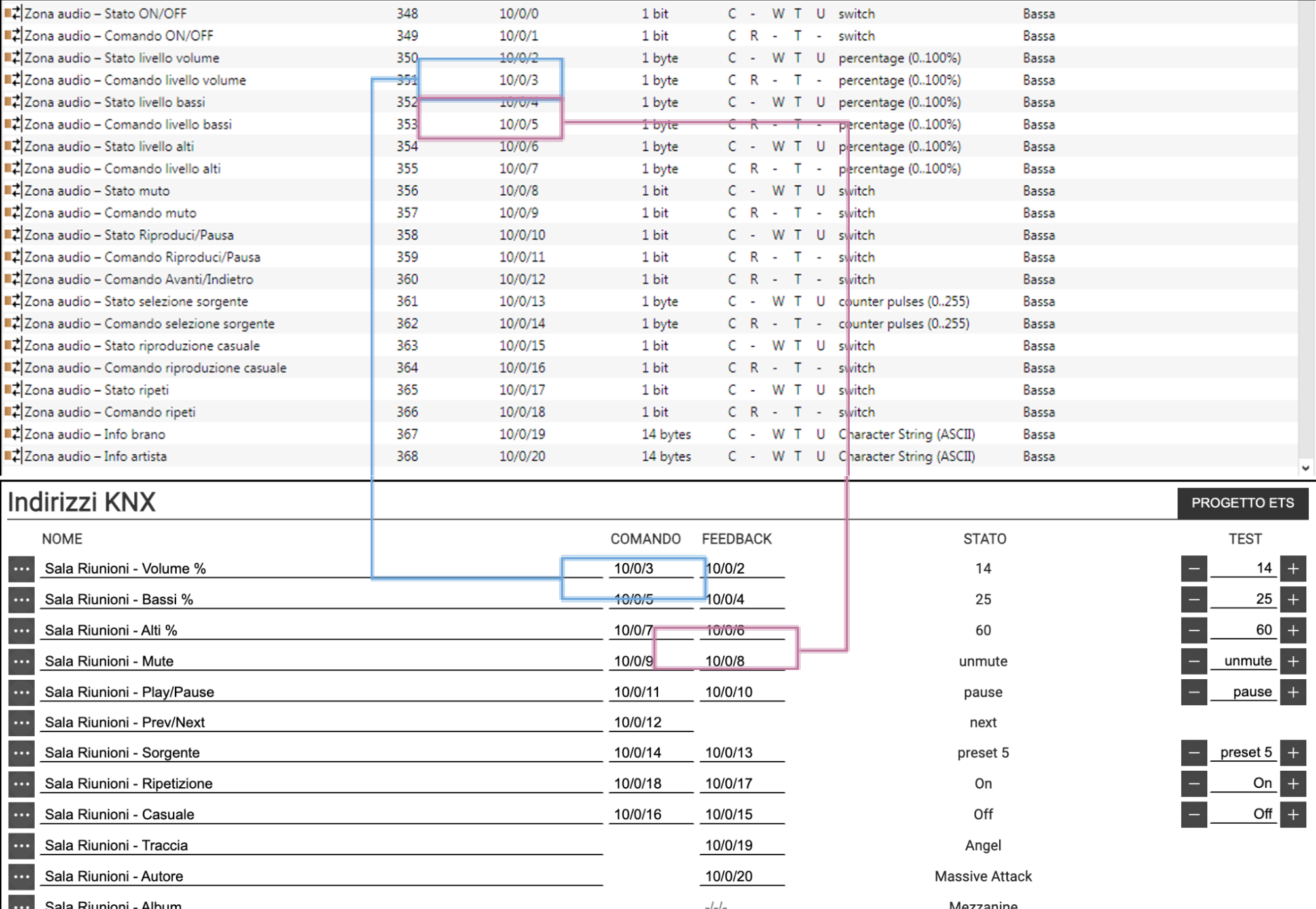Open options menu for Sala Riunioni - Play/Pause
The width and height of the screenshot is (1316, 909).
[21, 692]
